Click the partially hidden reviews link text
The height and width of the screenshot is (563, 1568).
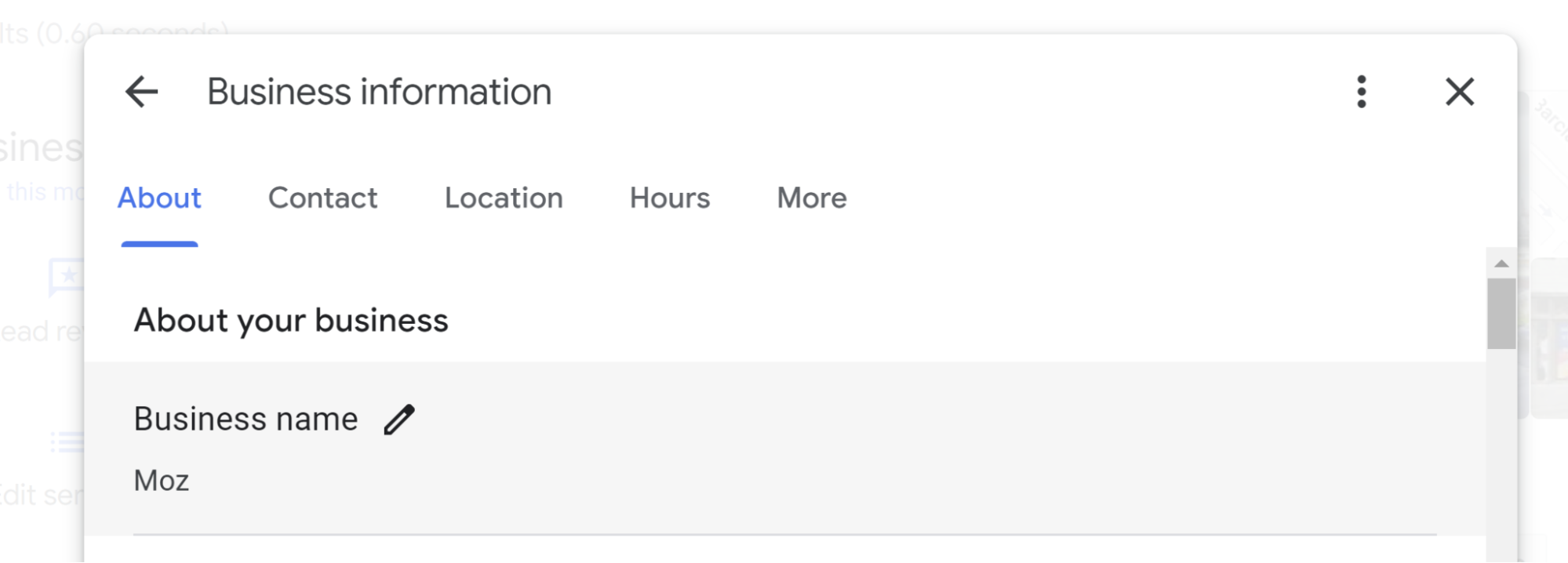point(39,332)
